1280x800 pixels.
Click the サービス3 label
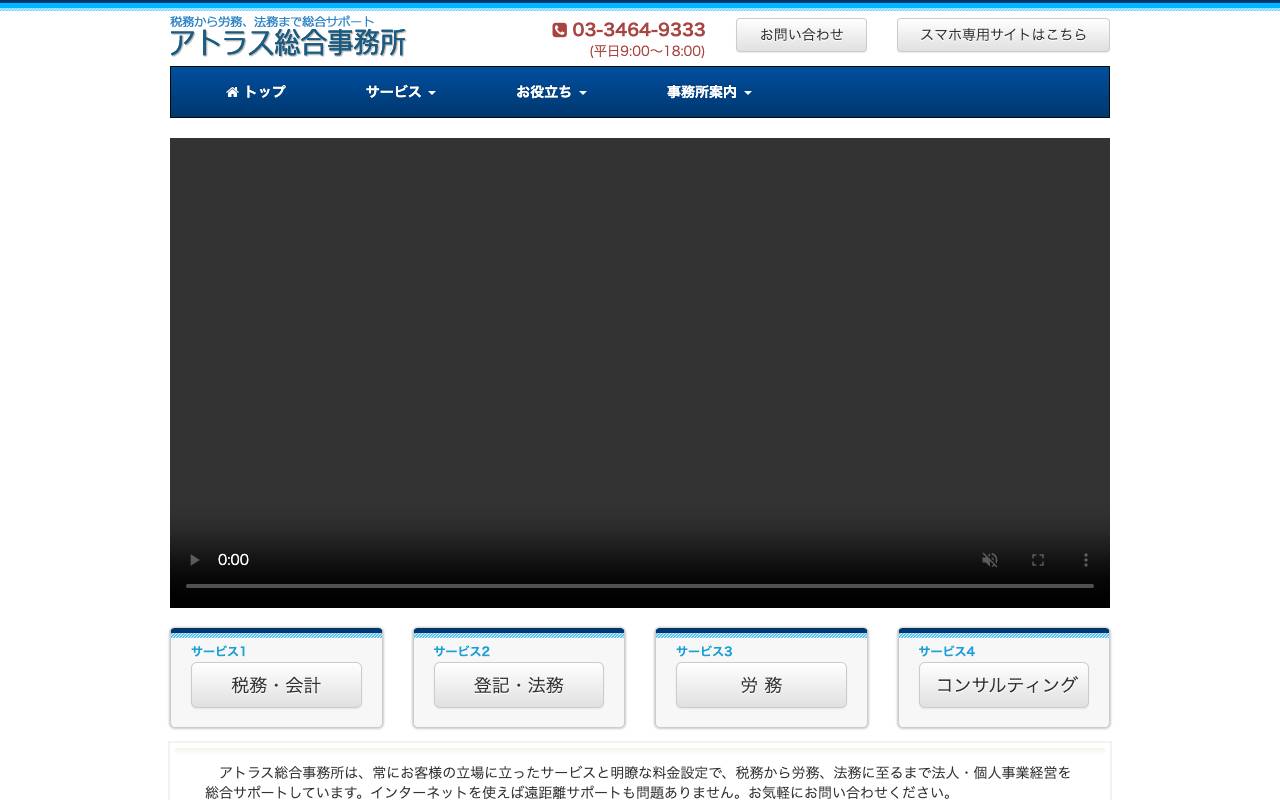click(x=704, y=651)
